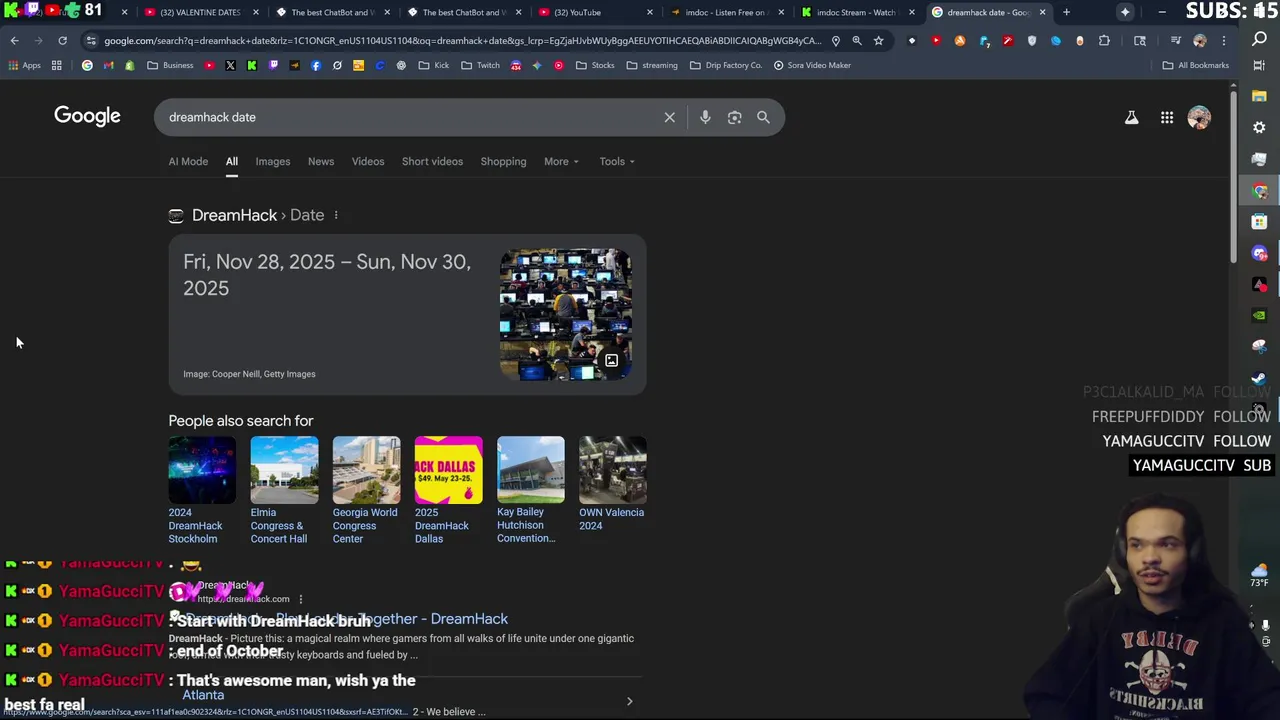The image size is (1280, 720).
Task: Open Elmia Congress & Concert Hall suggestion
Action: pyautogui.click(x=284, y=490)
